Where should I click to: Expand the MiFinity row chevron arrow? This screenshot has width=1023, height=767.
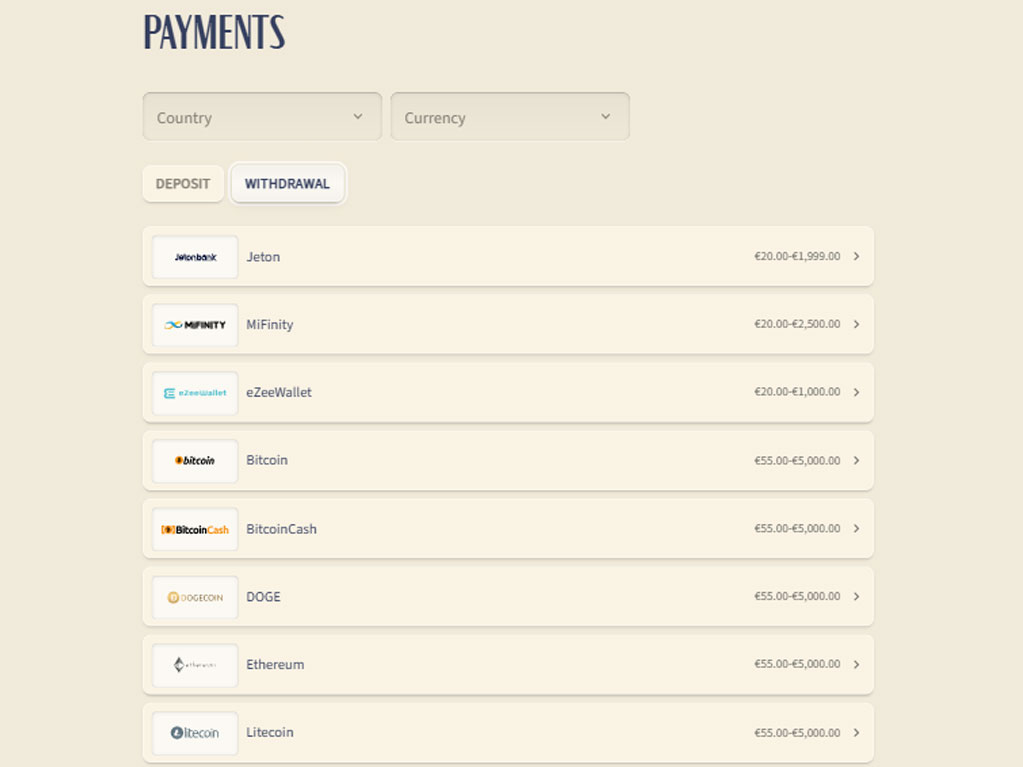pos(856,324)
